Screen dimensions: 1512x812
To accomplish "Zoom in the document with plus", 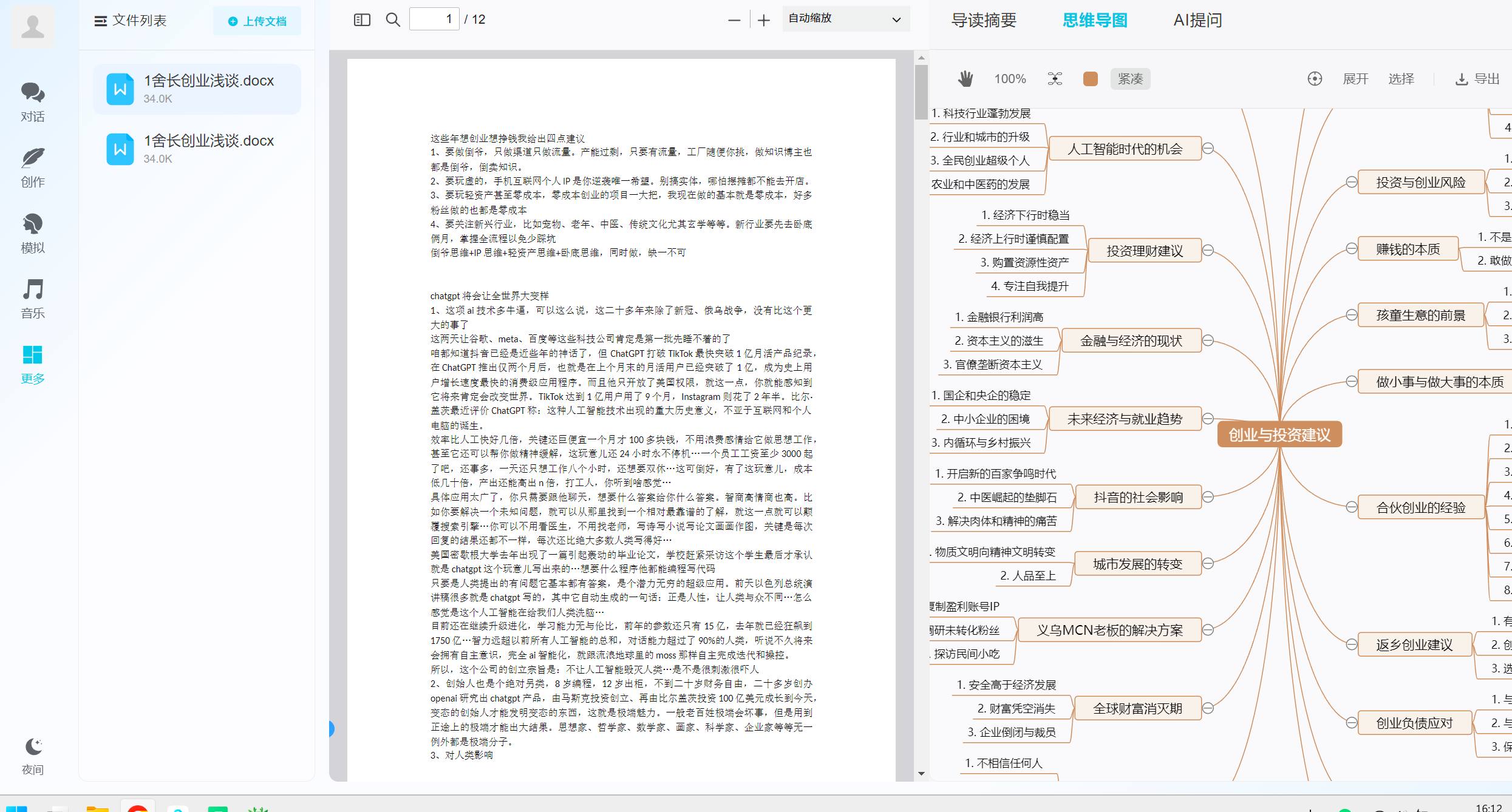I will pyautogui.click(x=764, y=20).
